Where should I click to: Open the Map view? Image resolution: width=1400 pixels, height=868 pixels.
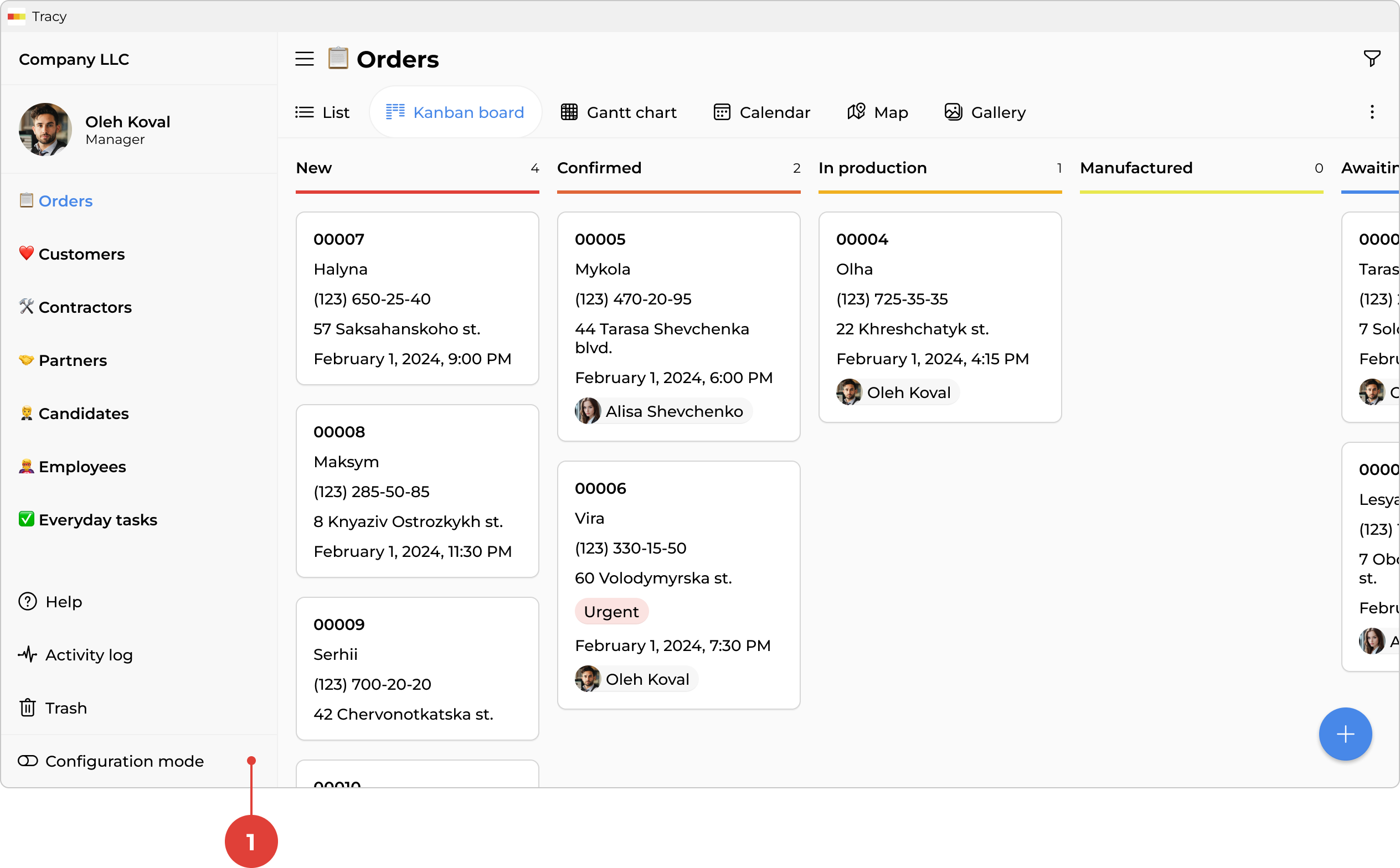point(877,112)
